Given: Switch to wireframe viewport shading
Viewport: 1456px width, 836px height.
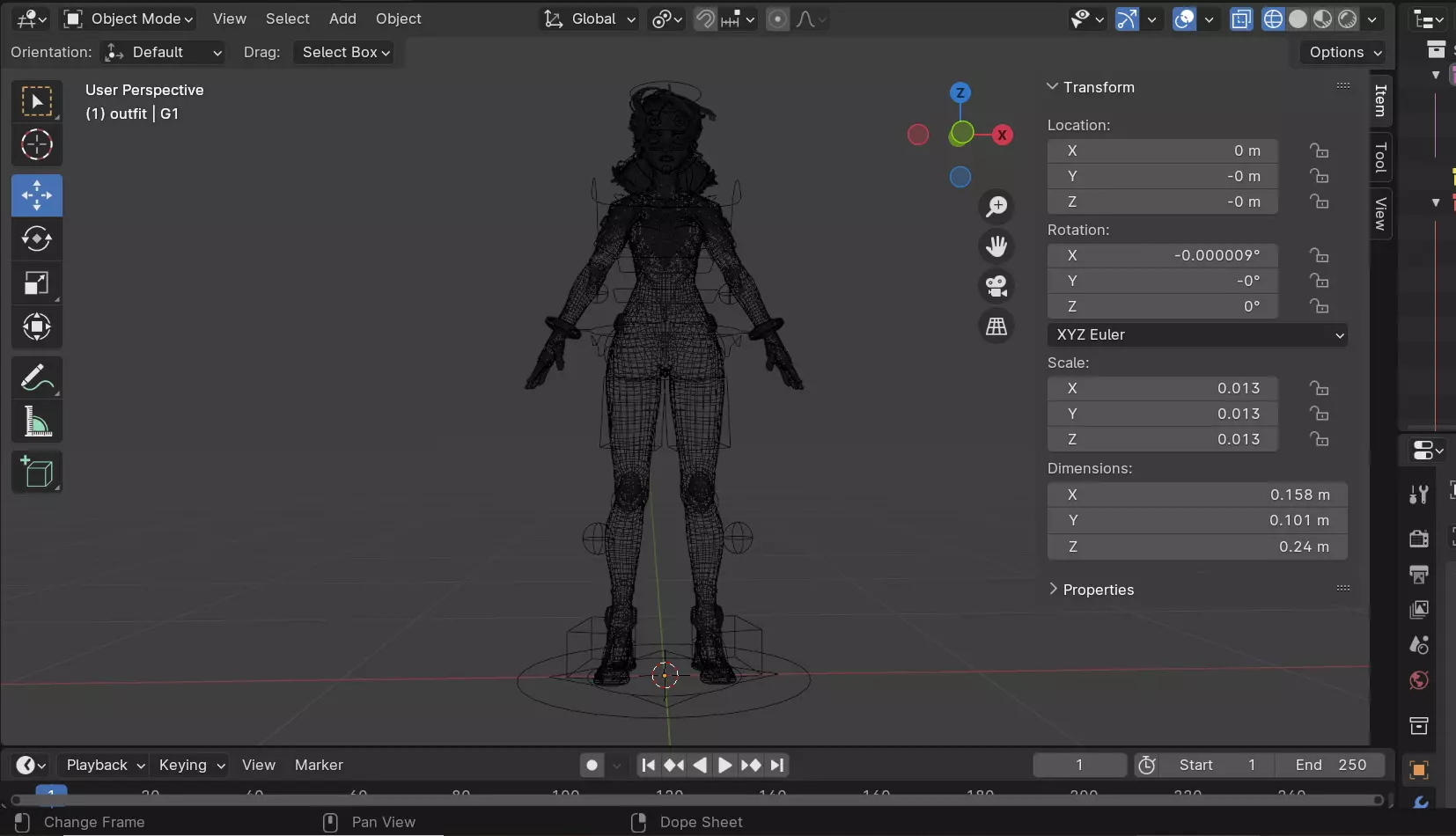Looking at the screenshot, I should click(x=1273, y=18).
